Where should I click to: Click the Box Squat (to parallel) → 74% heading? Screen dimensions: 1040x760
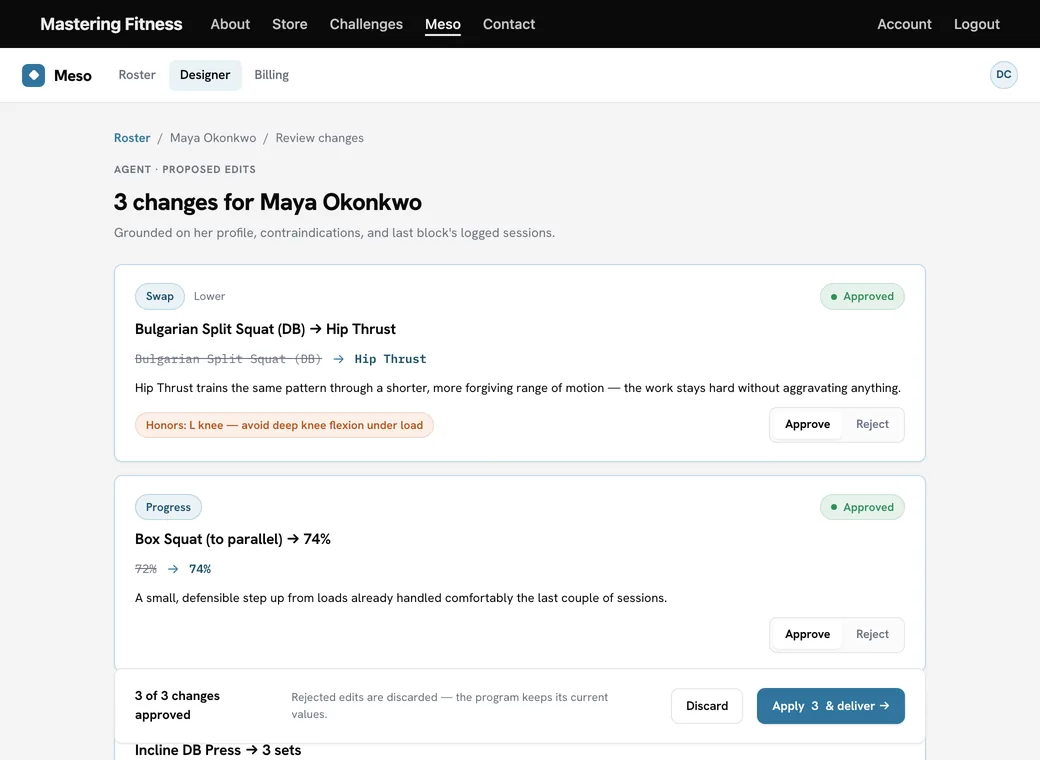[x=233, y=539]
